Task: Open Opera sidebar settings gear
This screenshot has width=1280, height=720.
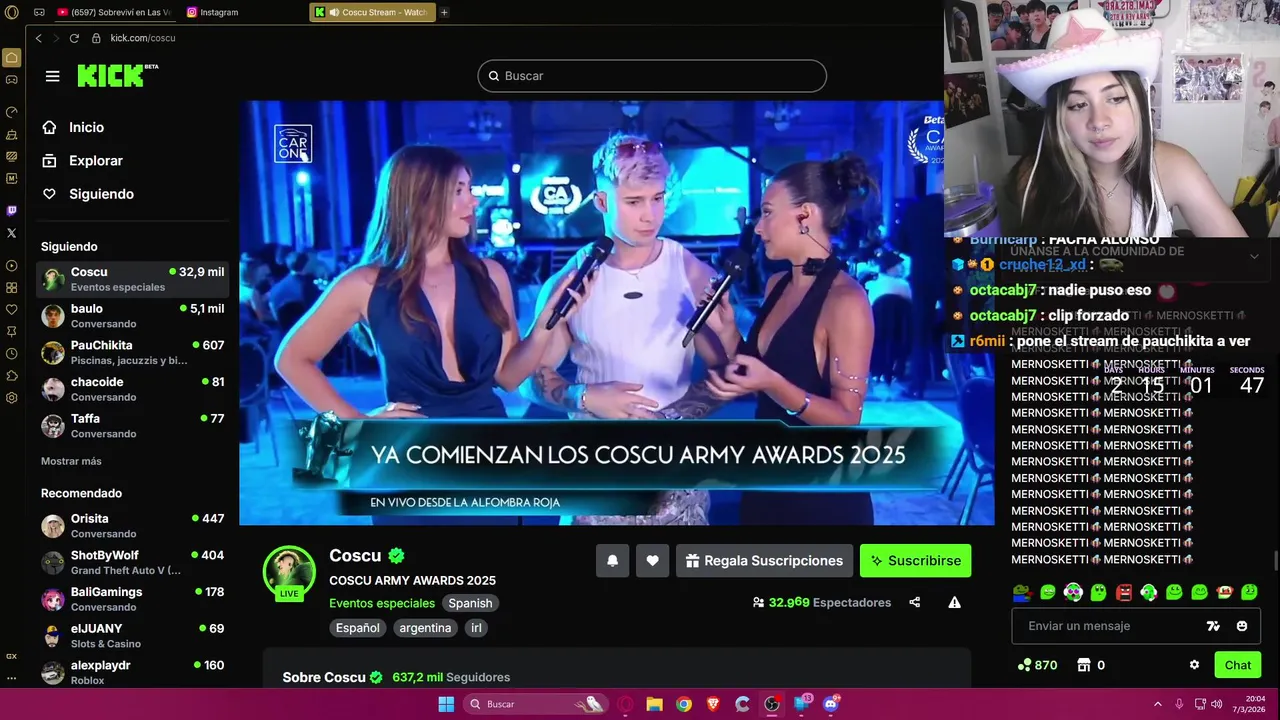Action: pyautogui.click(x=12, y=397)
